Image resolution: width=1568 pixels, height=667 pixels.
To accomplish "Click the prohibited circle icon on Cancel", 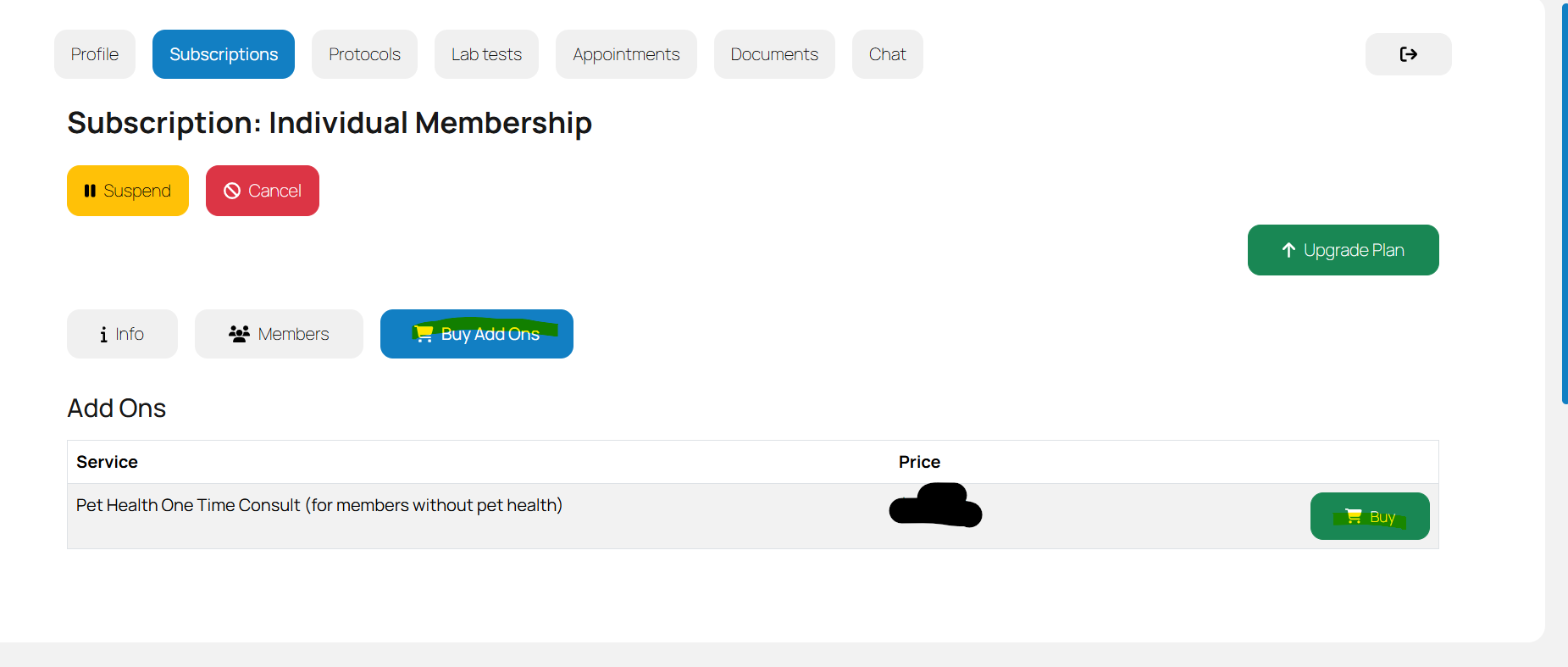I will (232, 191).
